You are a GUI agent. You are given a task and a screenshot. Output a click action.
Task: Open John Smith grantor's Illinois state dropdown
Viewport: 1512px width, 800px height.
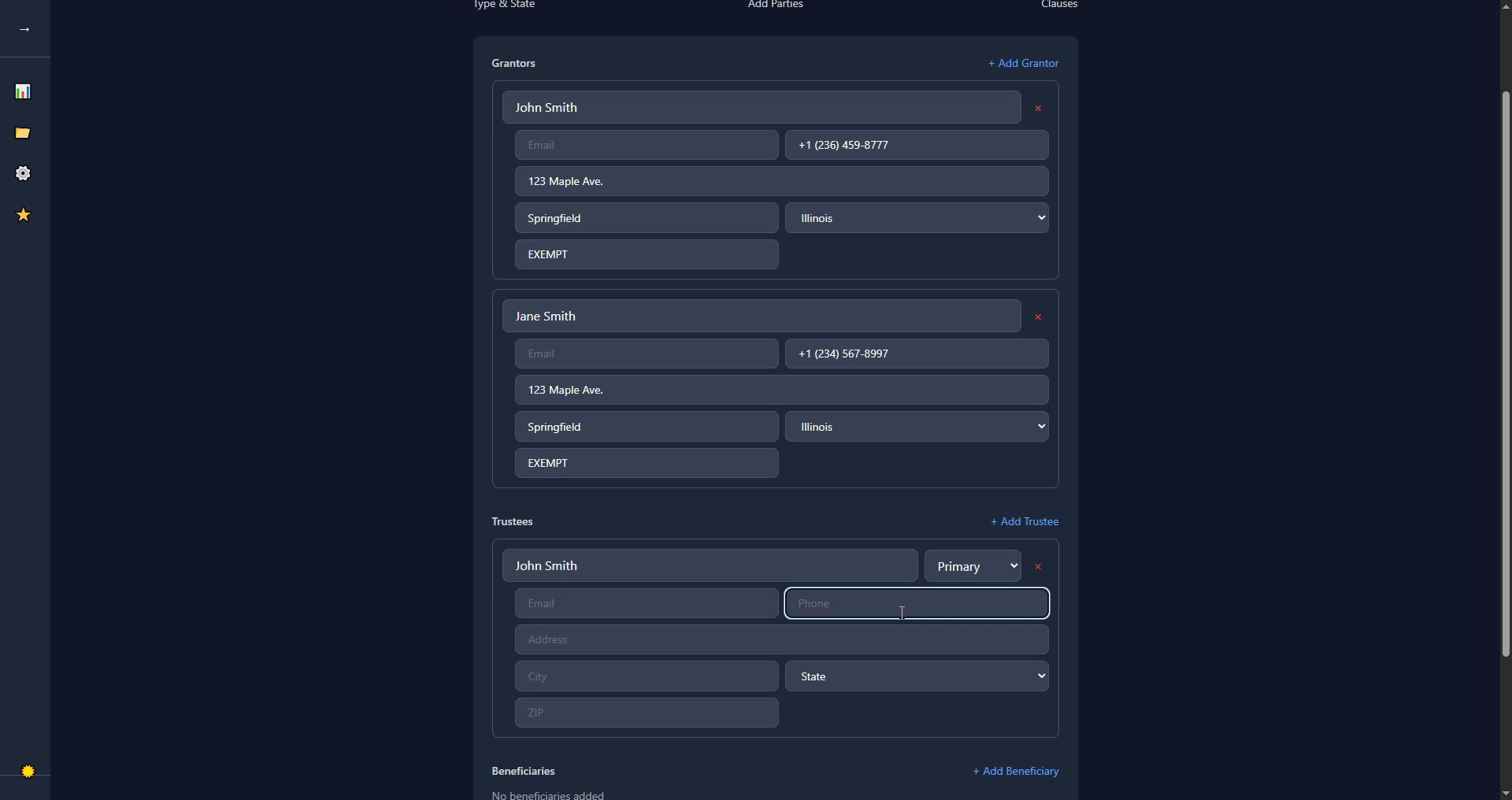(917, 218)
